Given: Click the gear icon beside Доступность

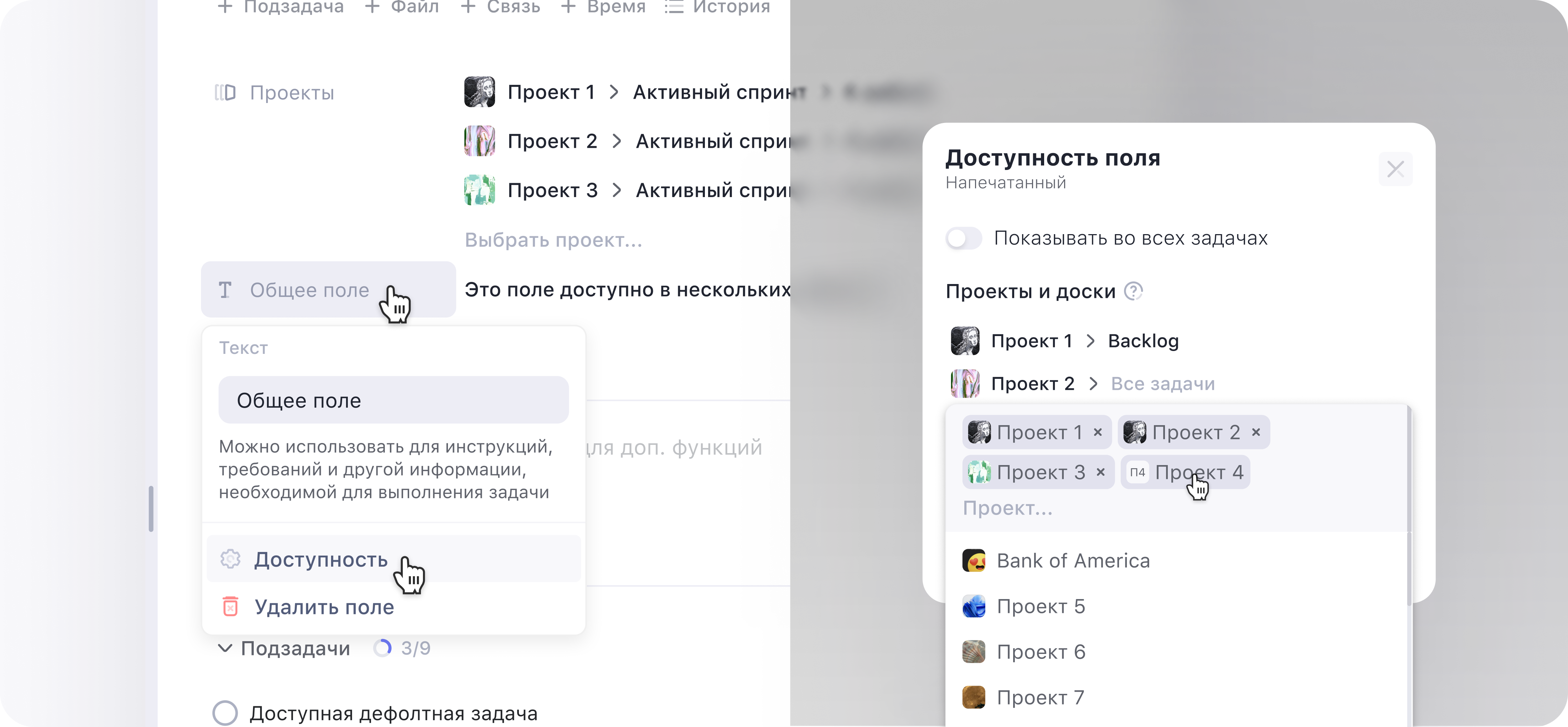Looking at the screenshot, I should (230, 559).
